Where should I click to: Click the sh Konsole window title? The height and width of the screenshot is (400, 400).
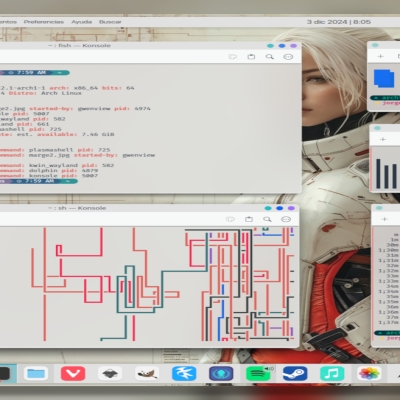tap(77, 208)
